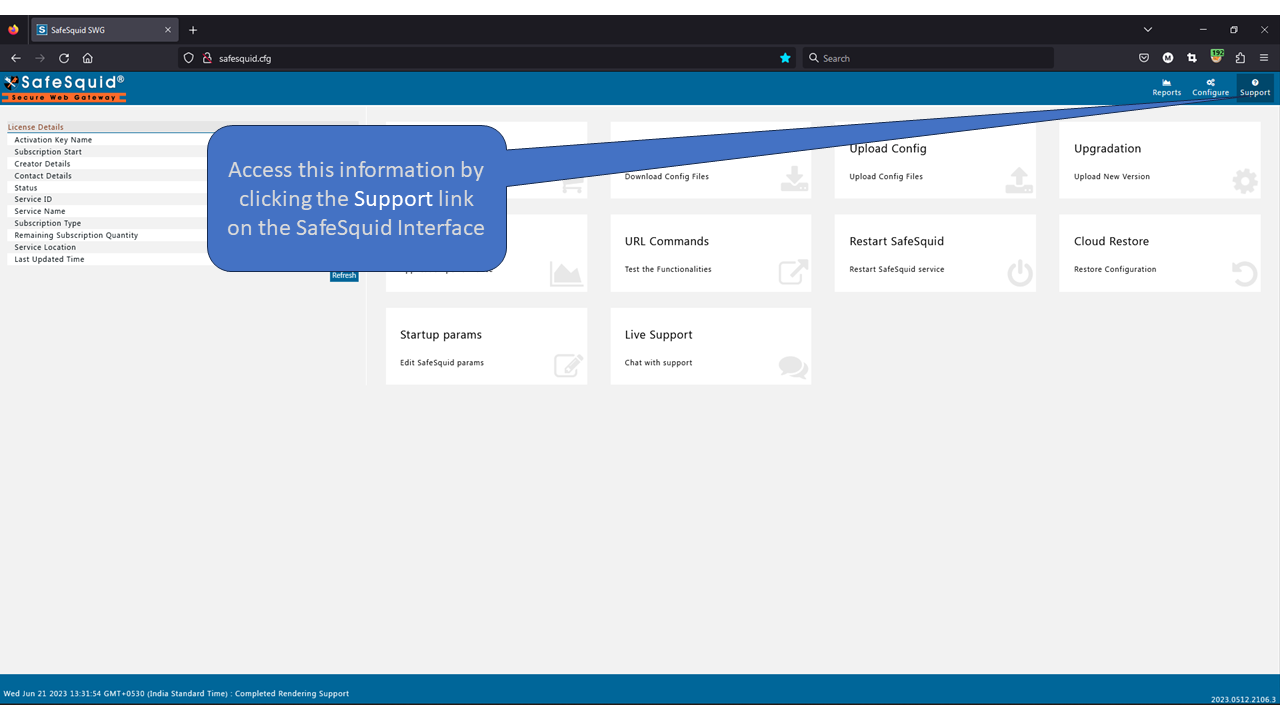
Task: Click the download icon on Download Config Files card
Action: [794, 179]
